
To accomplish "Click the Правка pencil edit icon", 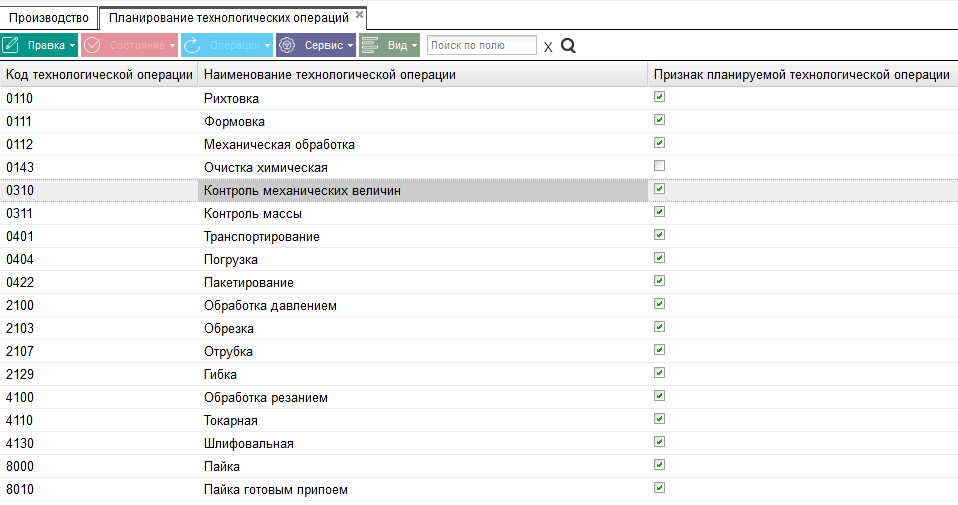I will (x=12, y=45).
